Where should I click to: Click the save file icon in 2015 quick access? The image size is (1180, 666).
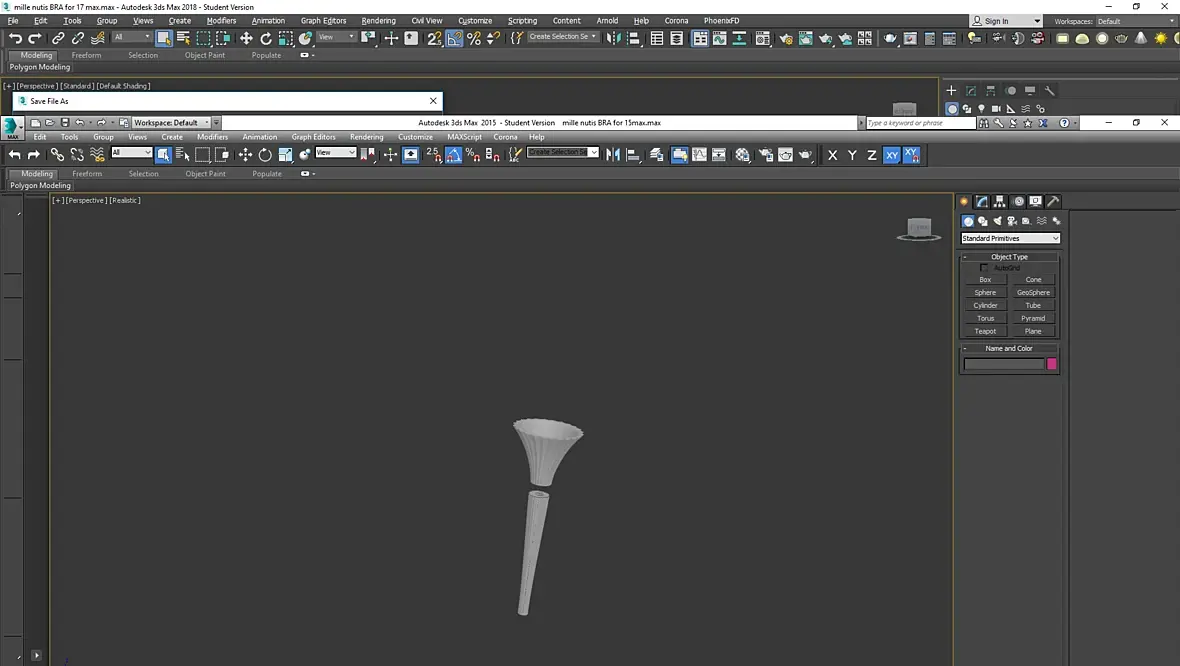click(65, 123)
